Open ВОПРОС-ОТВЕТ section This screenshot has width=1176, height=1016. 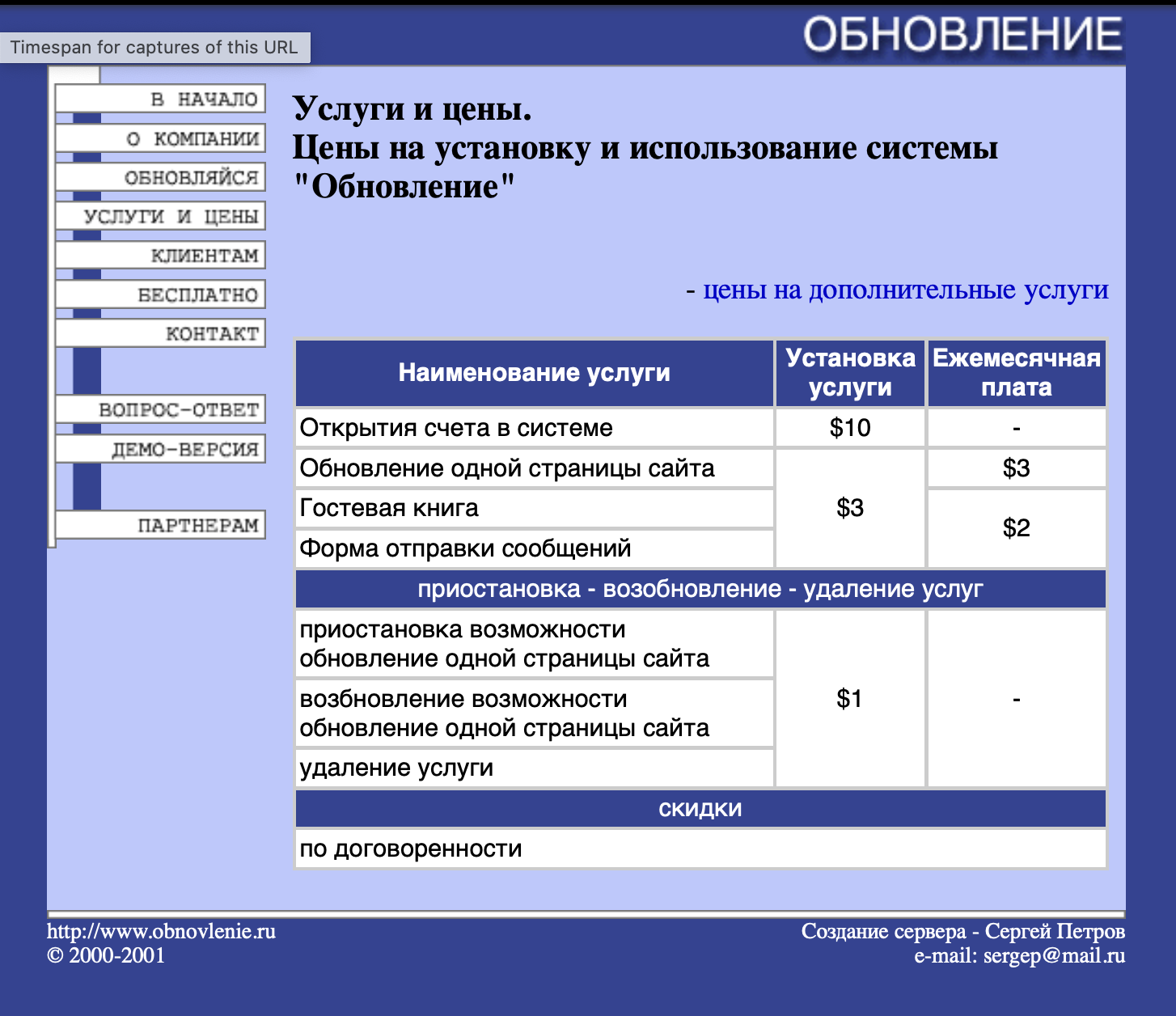click(160, 409)
